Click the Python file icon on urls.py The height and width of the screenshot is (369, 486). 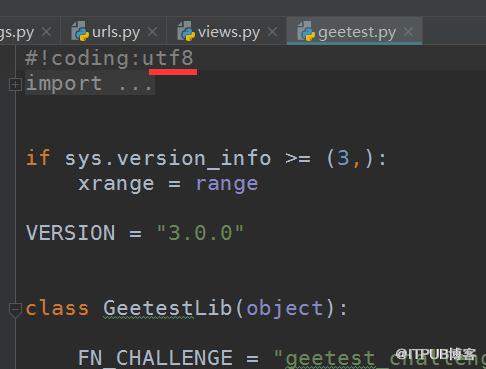(80, 31)
